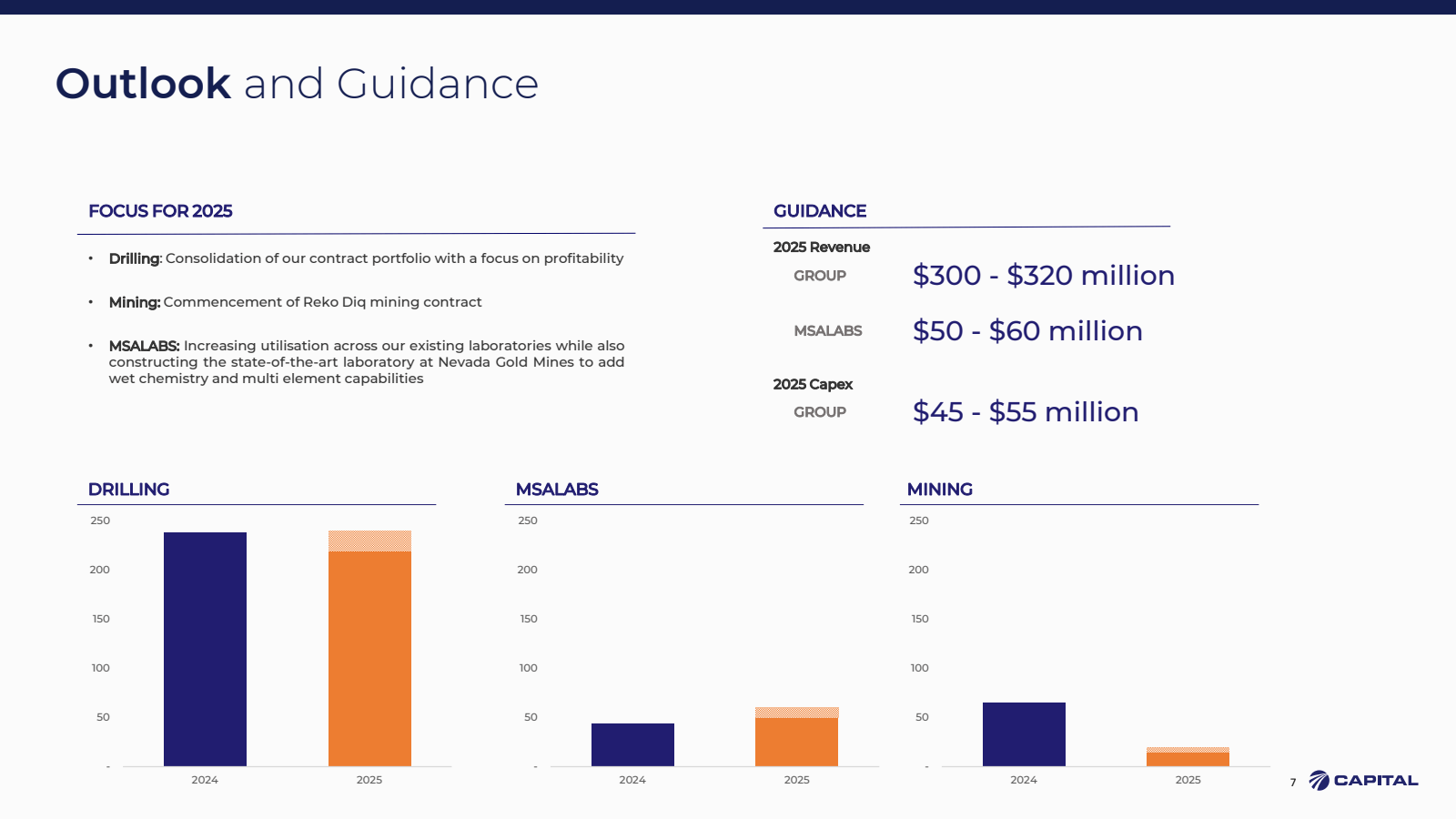The width and height of the screenshot is (1456, 819).
Task: Click the Mining 2025 orange bar
Action: [x=1188, y=759]
